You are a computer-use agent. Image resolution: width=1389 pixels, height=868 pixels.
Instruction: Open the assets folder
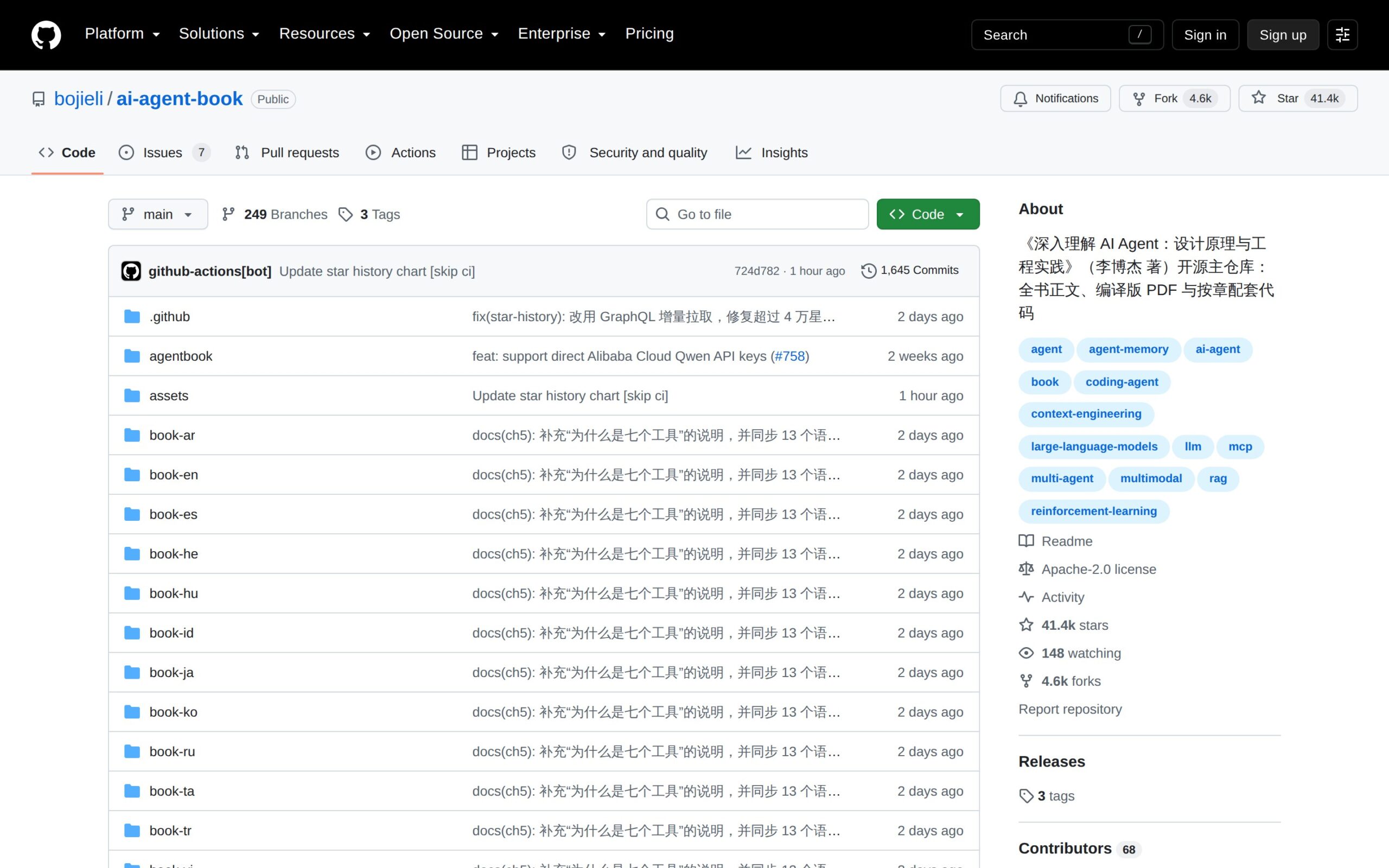[x=169, y=395]
